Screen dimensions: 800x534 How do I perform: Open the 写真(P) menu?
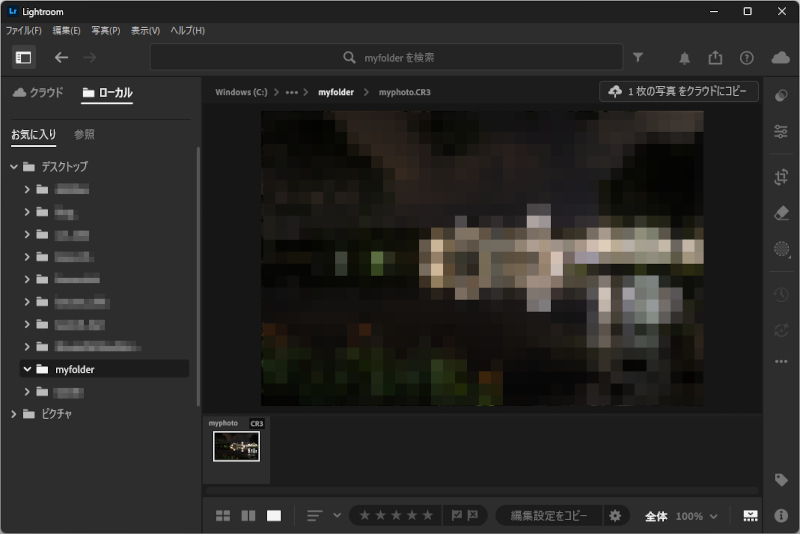106,31
